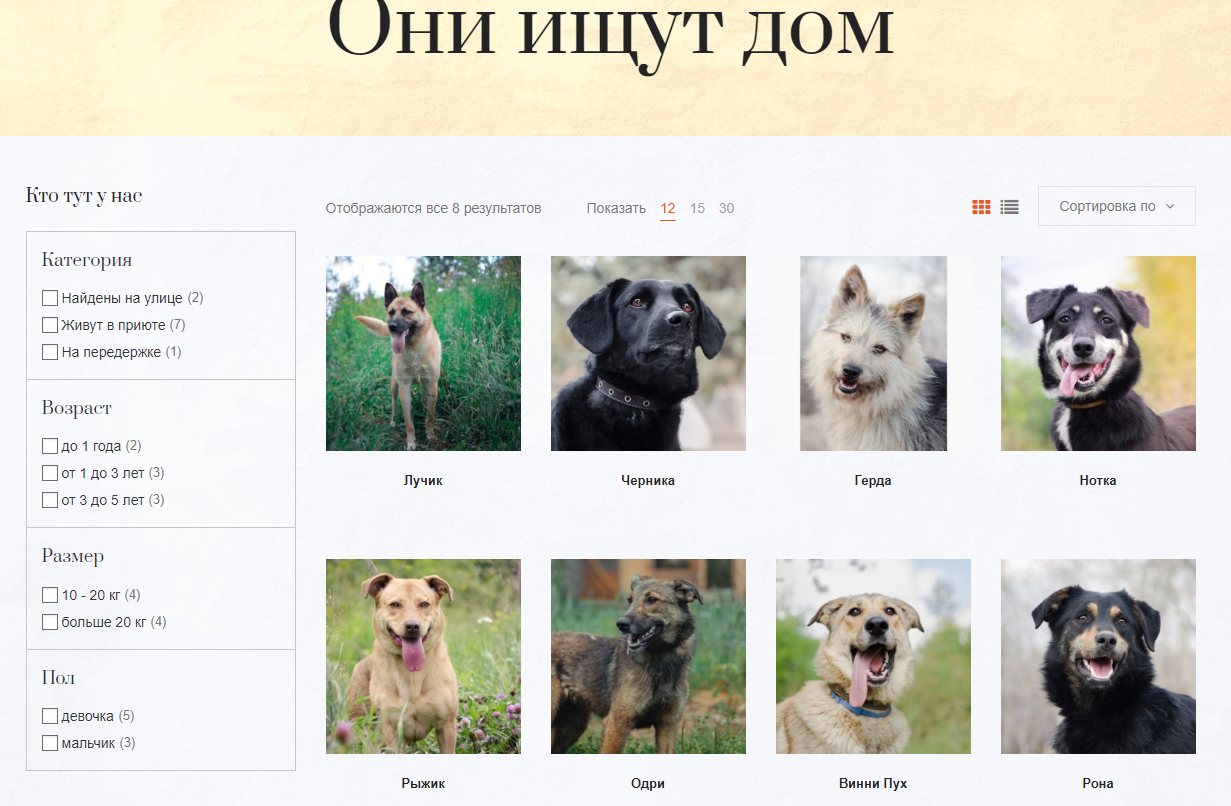This screenshot has width=1231, height=806.
Task: Filter by 'мальчик' checkbox
Action: pyautogui.click(x=50, y=743)
